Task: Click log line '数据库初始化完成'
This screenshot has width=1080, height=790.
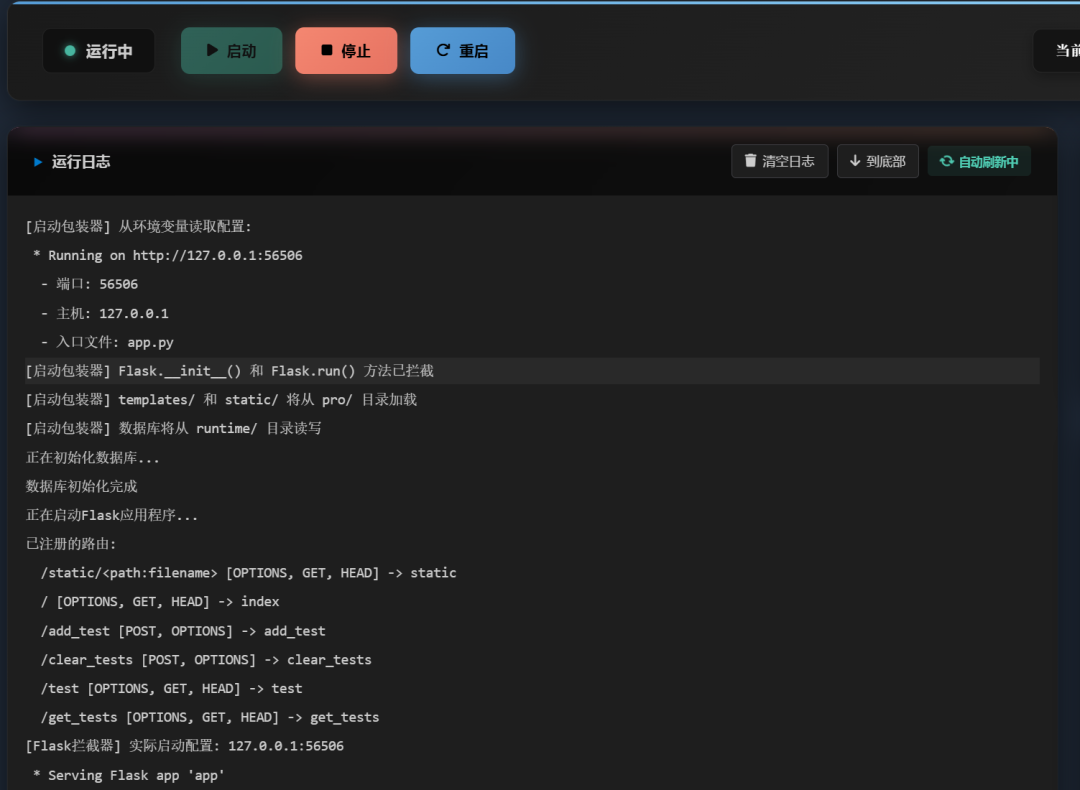Action: (81, 486)
